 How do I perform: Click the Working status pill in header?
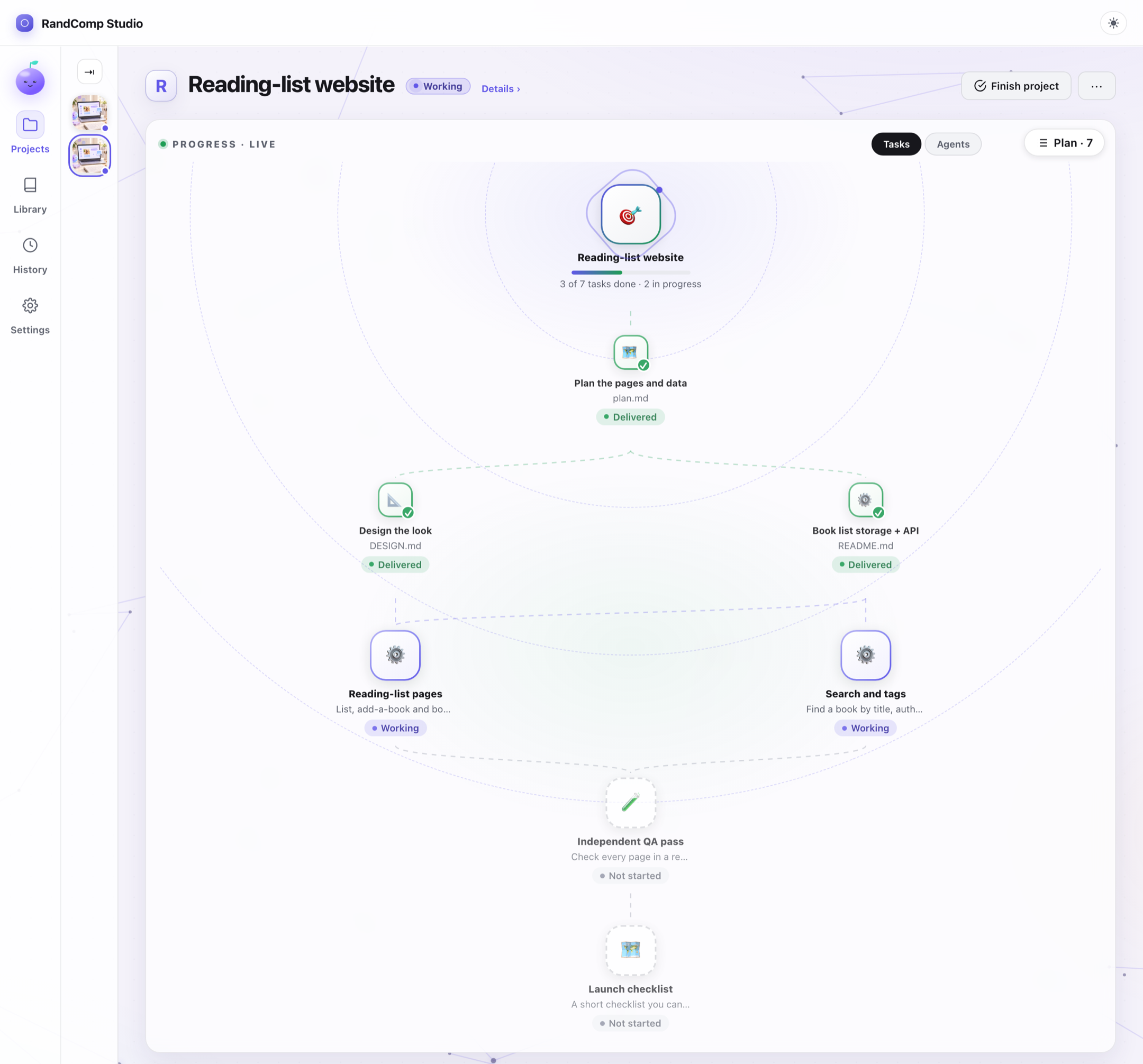438,86
